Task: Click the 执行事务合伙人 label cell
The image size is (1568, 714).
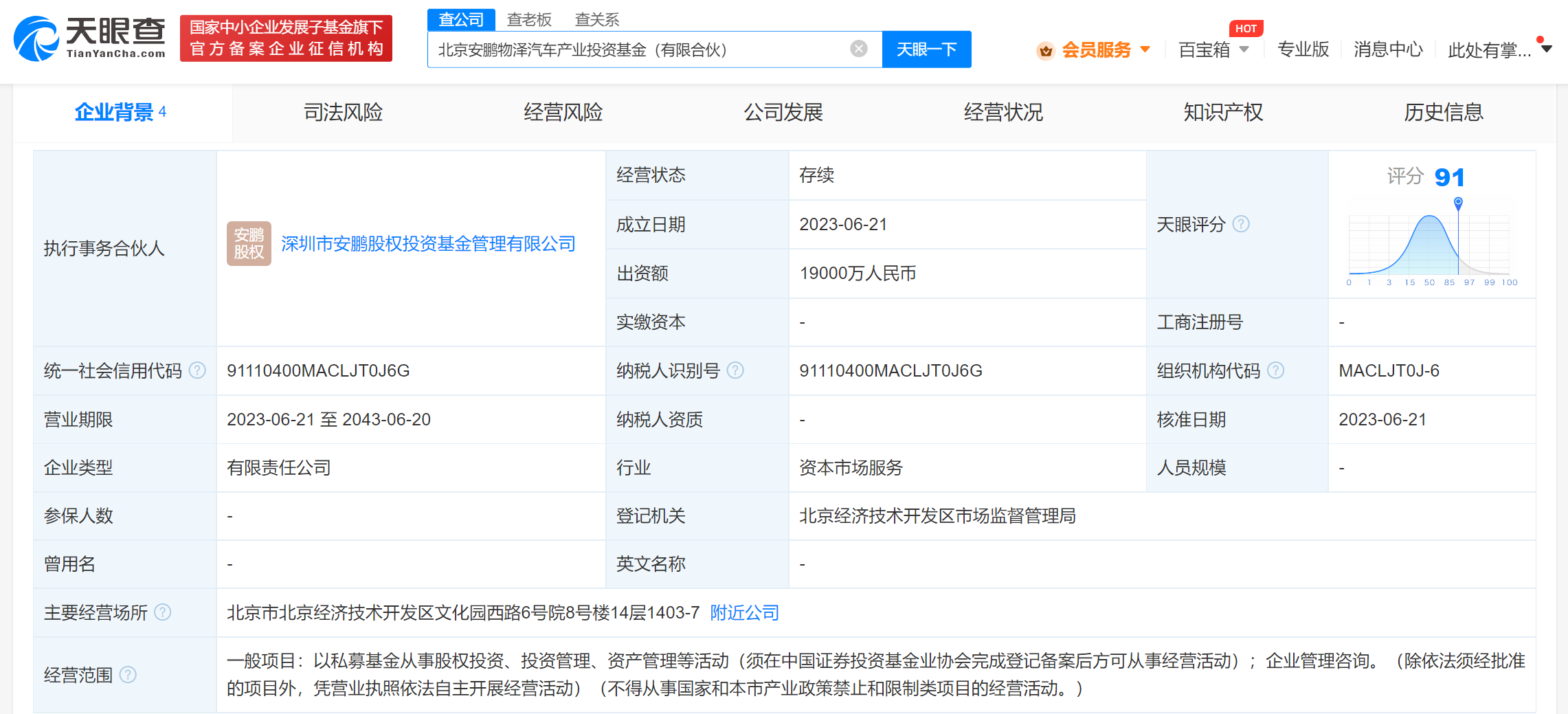Action: point(125,248)
